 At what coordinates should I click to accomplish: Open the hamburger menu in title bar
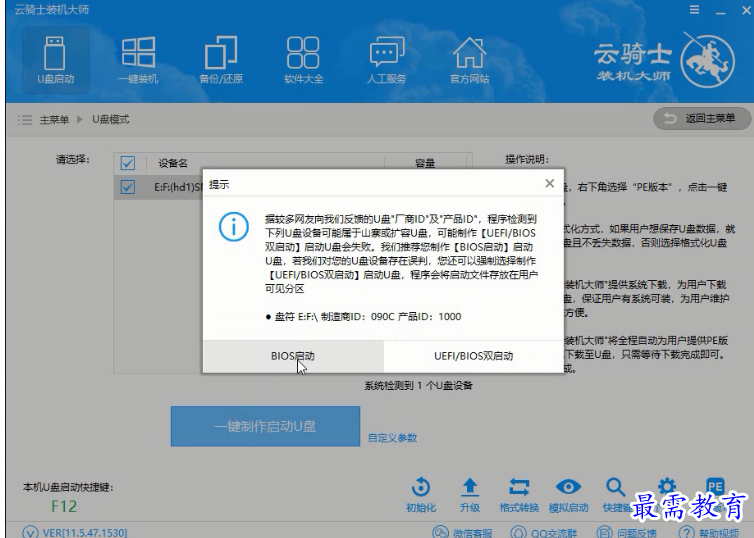[x=694, y=10]
